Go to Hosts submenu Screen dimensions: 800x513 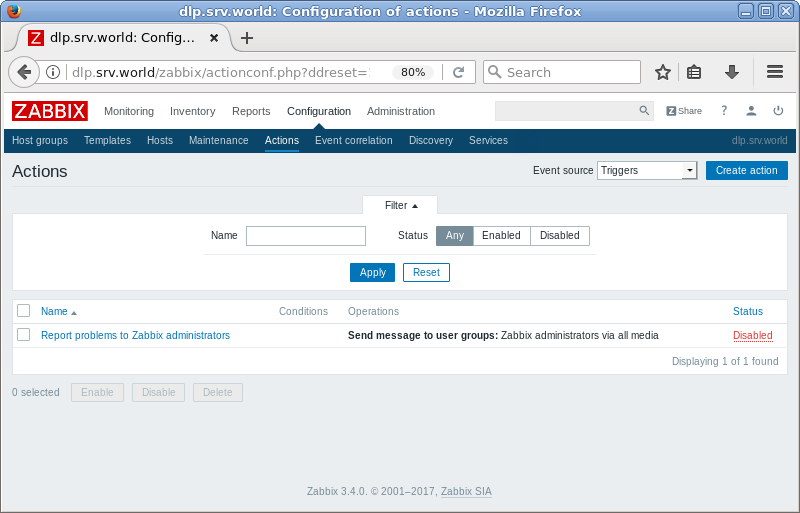tap(160, 140)
